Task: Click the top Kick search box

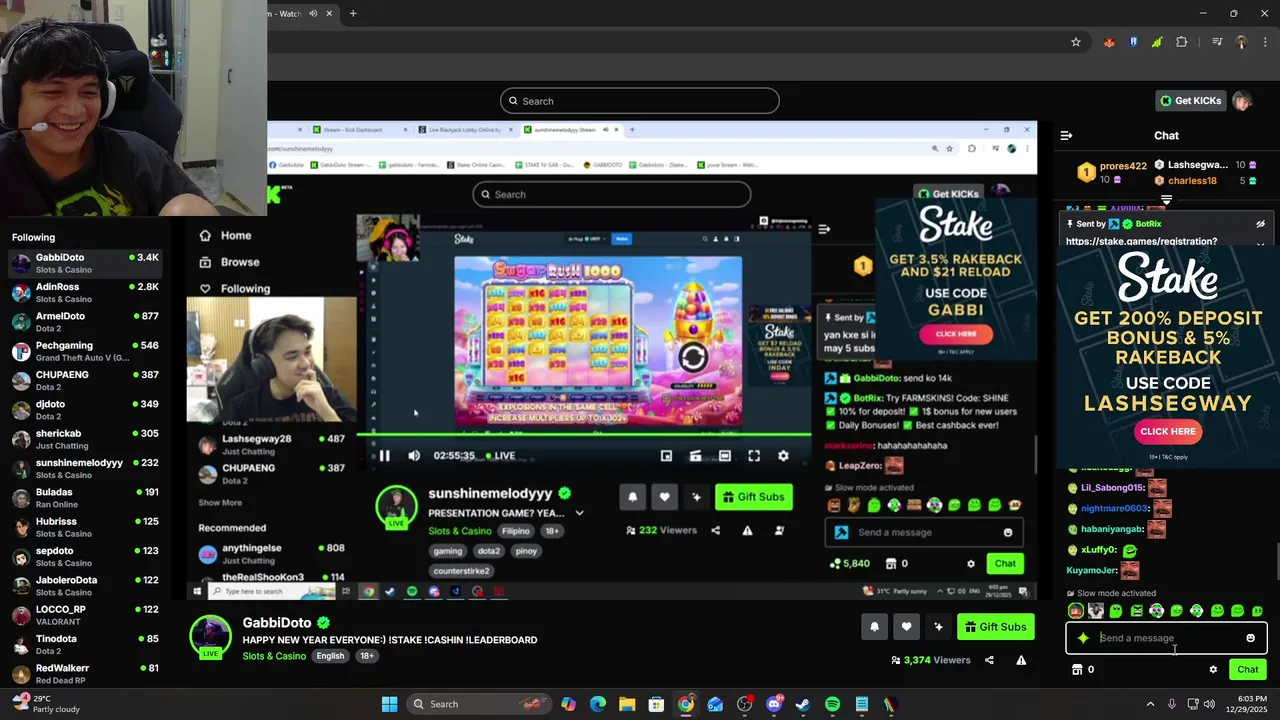Action: (x=640, y=101)
